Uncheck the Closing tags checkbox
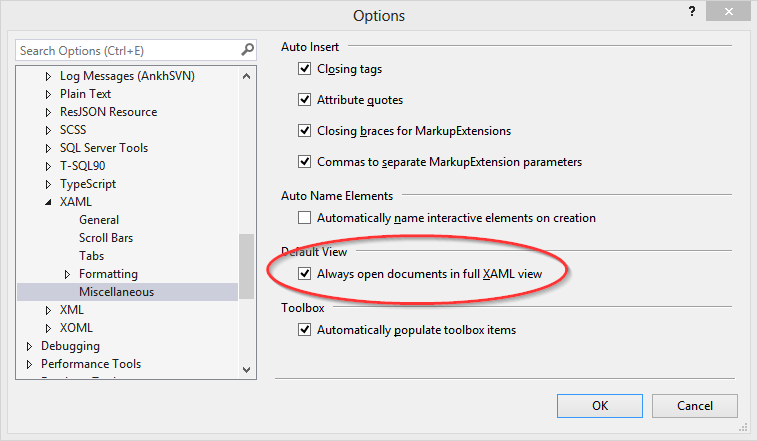This screenshot has width=758, height=441. pos(305,69)
